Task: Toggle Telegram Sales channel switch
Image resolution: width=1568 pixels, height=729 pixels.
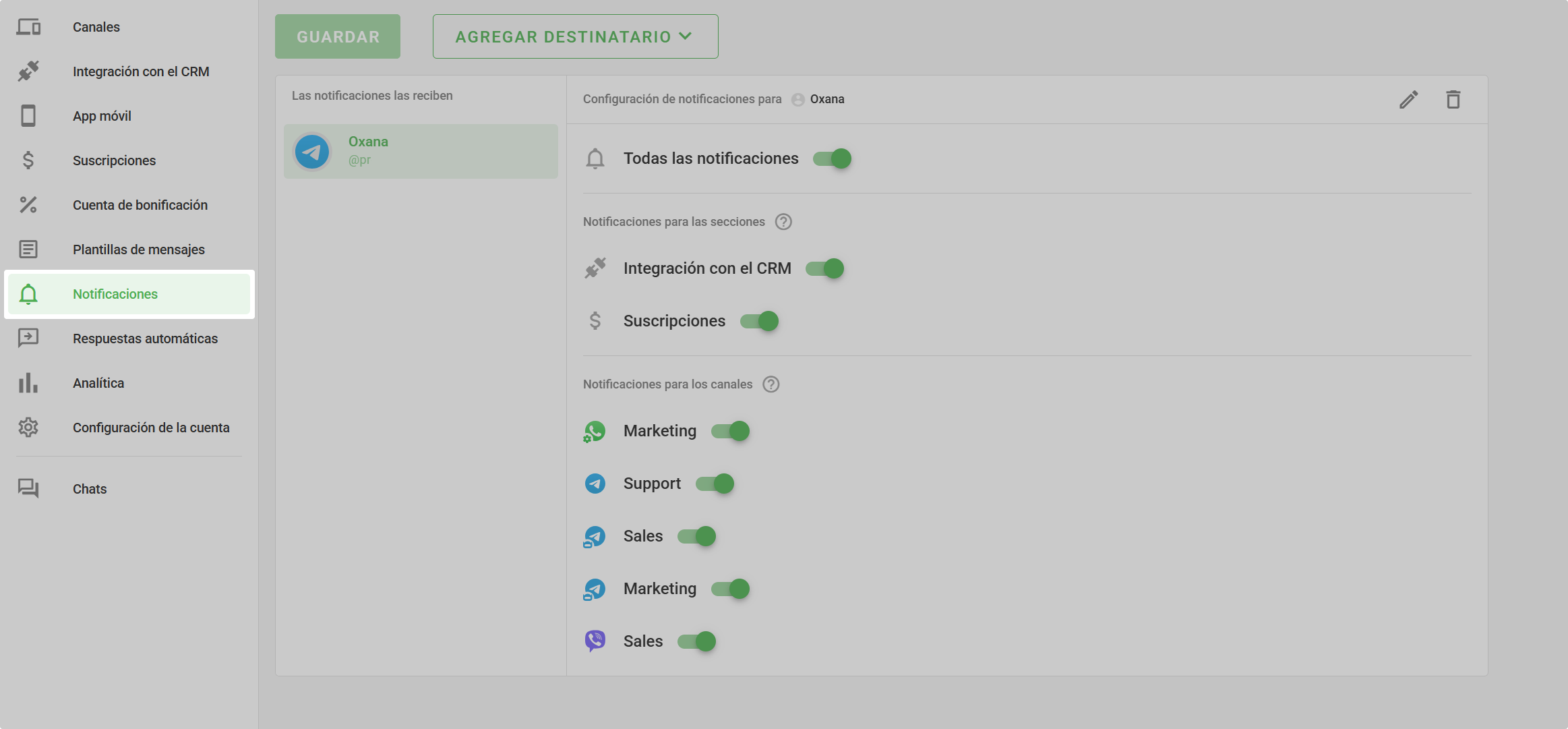Action: [x=697, y=537]
